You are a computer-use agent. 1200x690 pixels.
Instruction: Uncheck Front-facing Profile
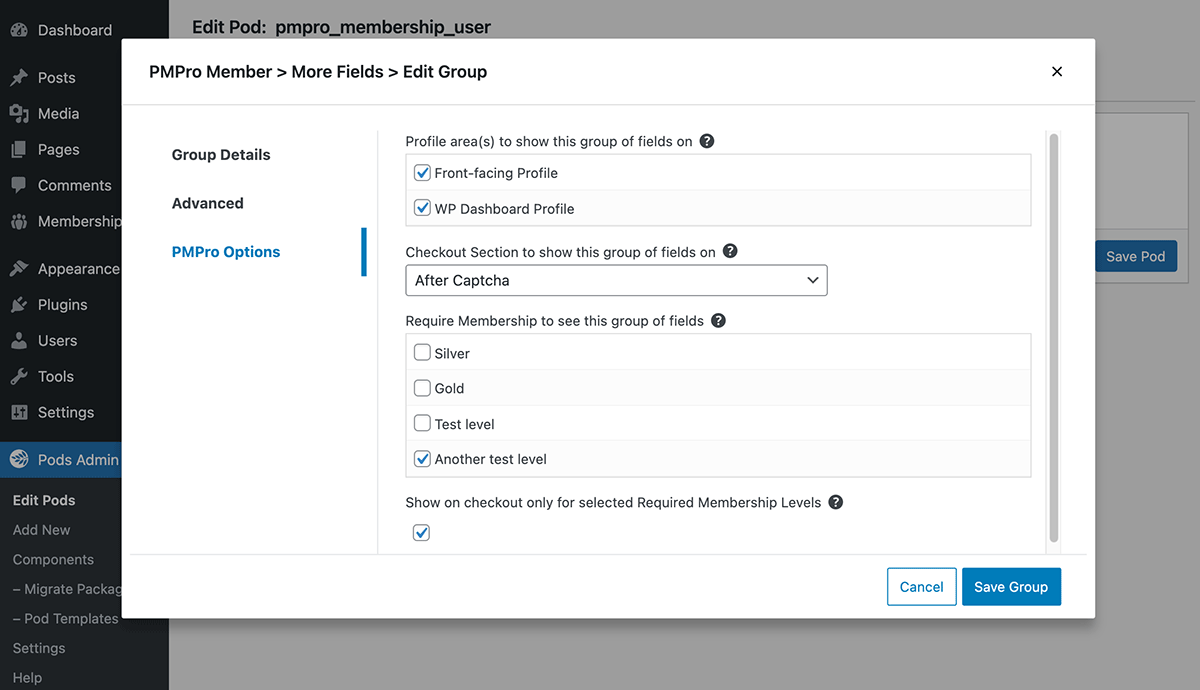(422, 173)
